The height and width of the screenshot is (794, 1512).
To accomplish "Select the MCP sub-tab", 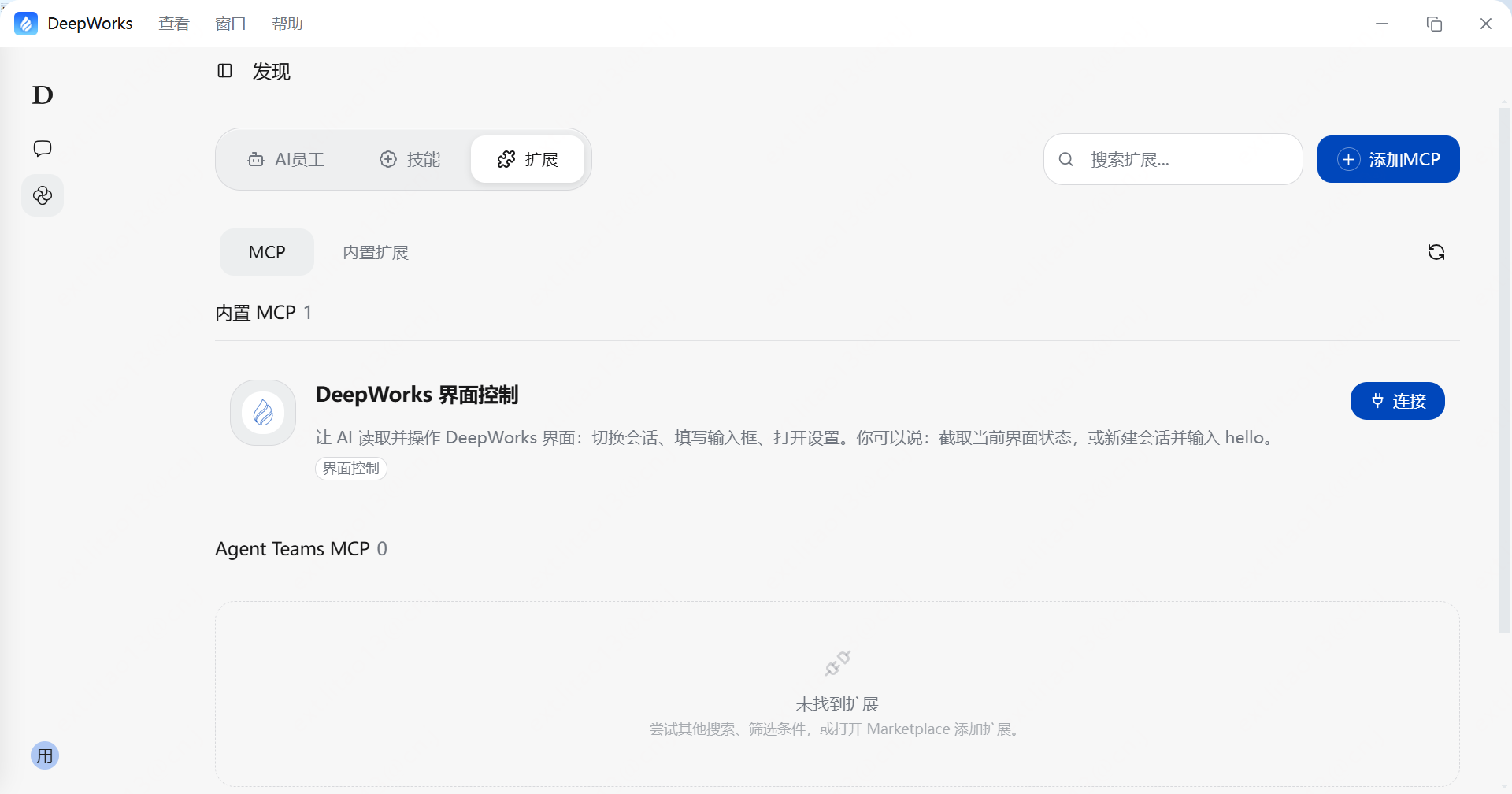I will pos(267,252).
